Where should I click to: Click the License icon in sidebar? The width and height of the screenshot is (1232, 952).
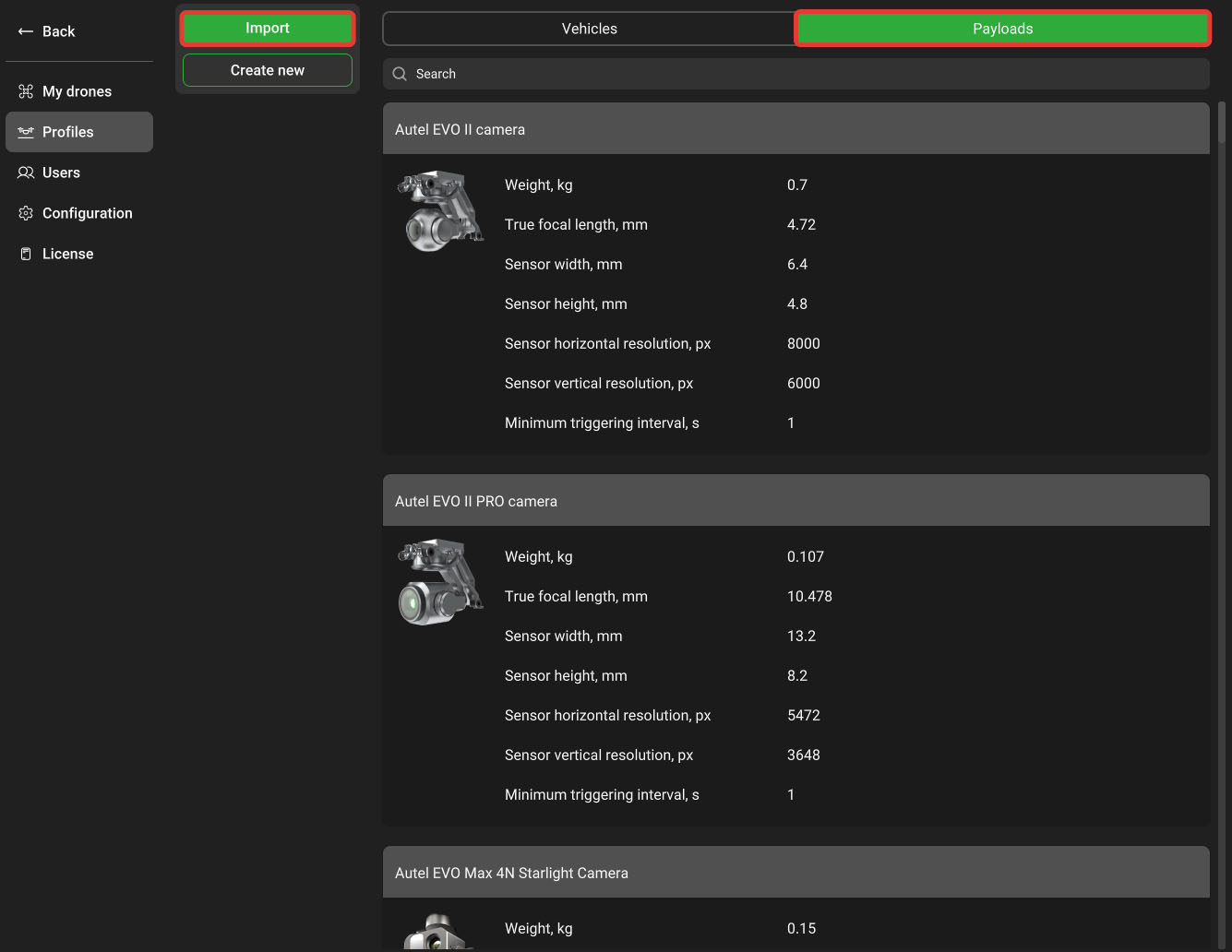[x=26, y=254]
